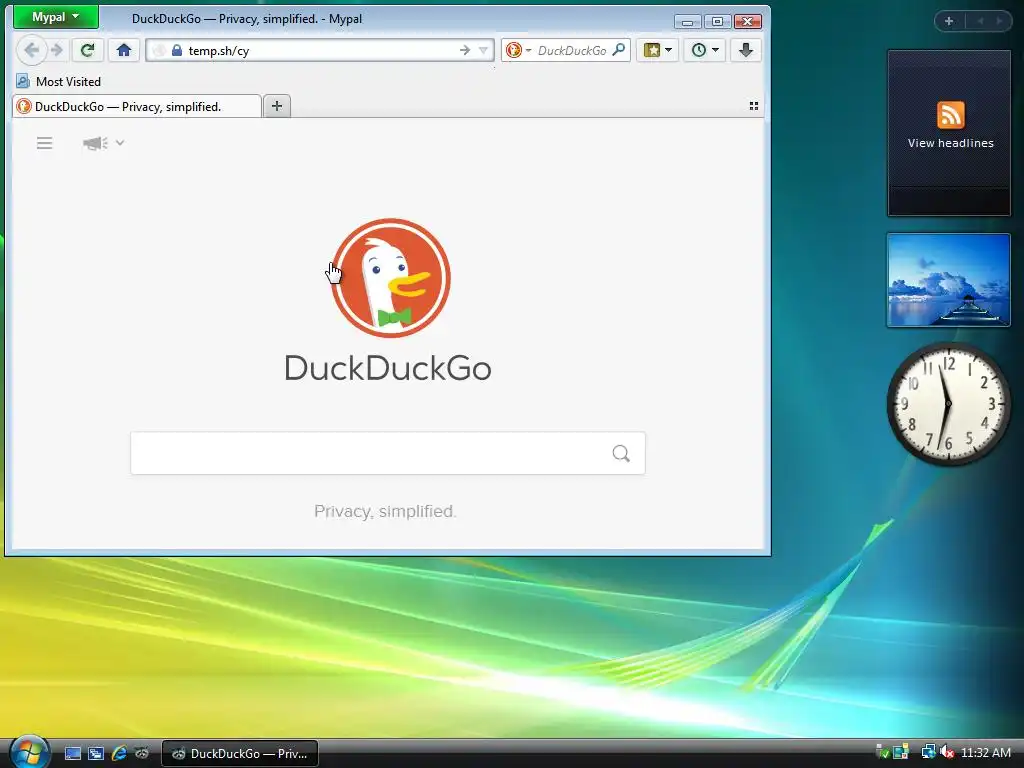The image size is (1024, 768).
Task: Open a new tab with plus button
Action: pos(277,106)
